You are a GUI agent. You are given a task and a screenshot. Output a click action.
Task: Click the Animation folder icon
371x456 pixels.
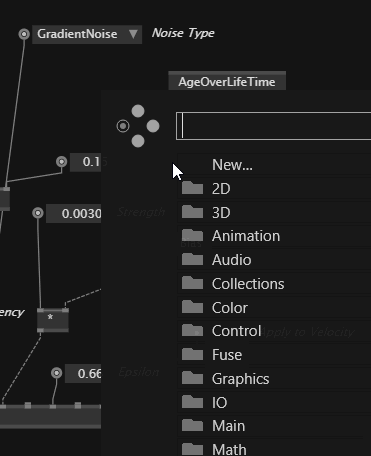192,235
